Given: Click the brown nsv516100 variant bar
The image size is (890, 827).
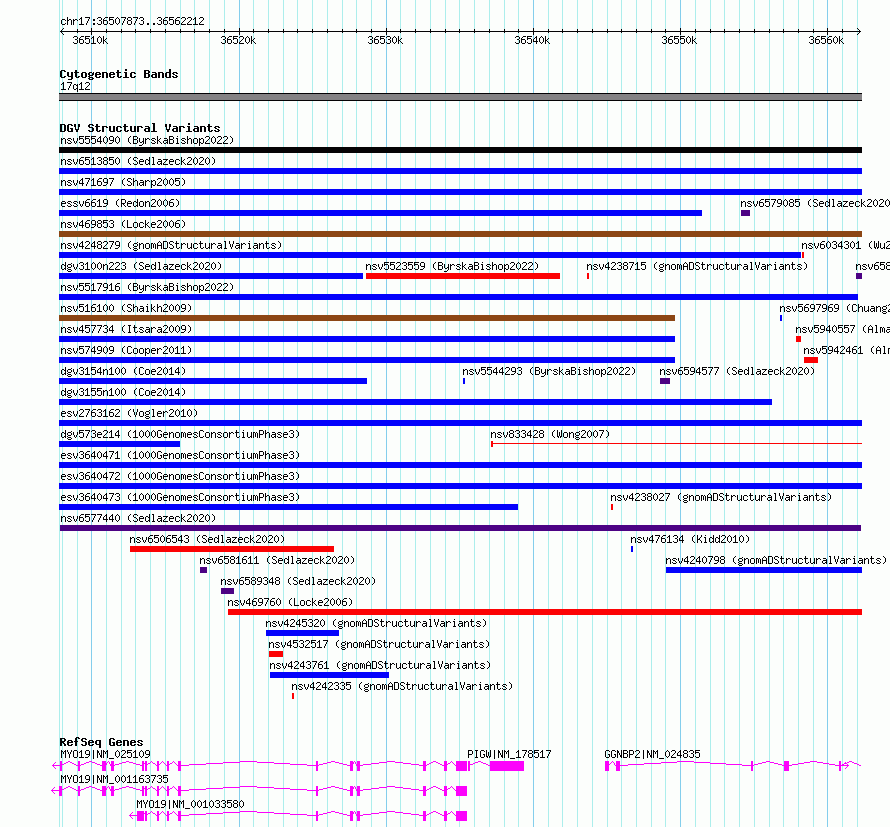Looking at the screenshot, I should point(367,318).
